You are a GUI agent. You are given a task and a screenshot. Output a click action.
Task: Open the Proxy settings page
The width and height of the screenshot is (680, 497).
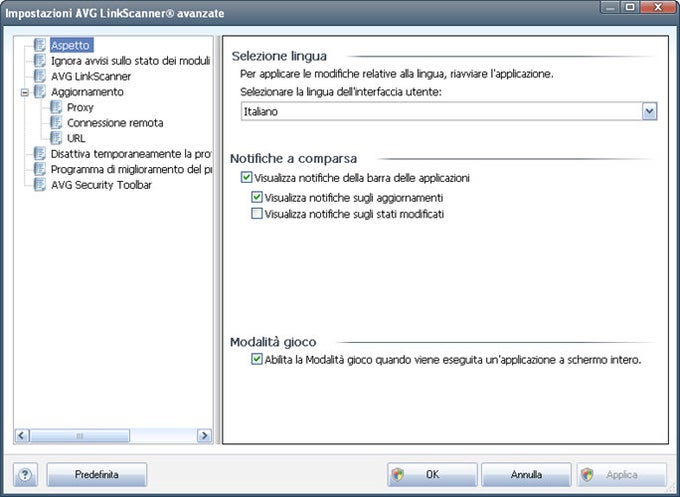coord(80,107)
